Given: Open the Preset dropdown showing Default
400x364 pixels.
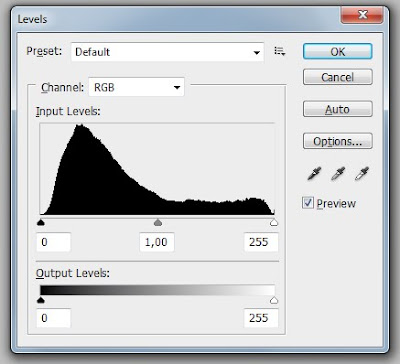Looking at the screenshot, I should [167, 52].
